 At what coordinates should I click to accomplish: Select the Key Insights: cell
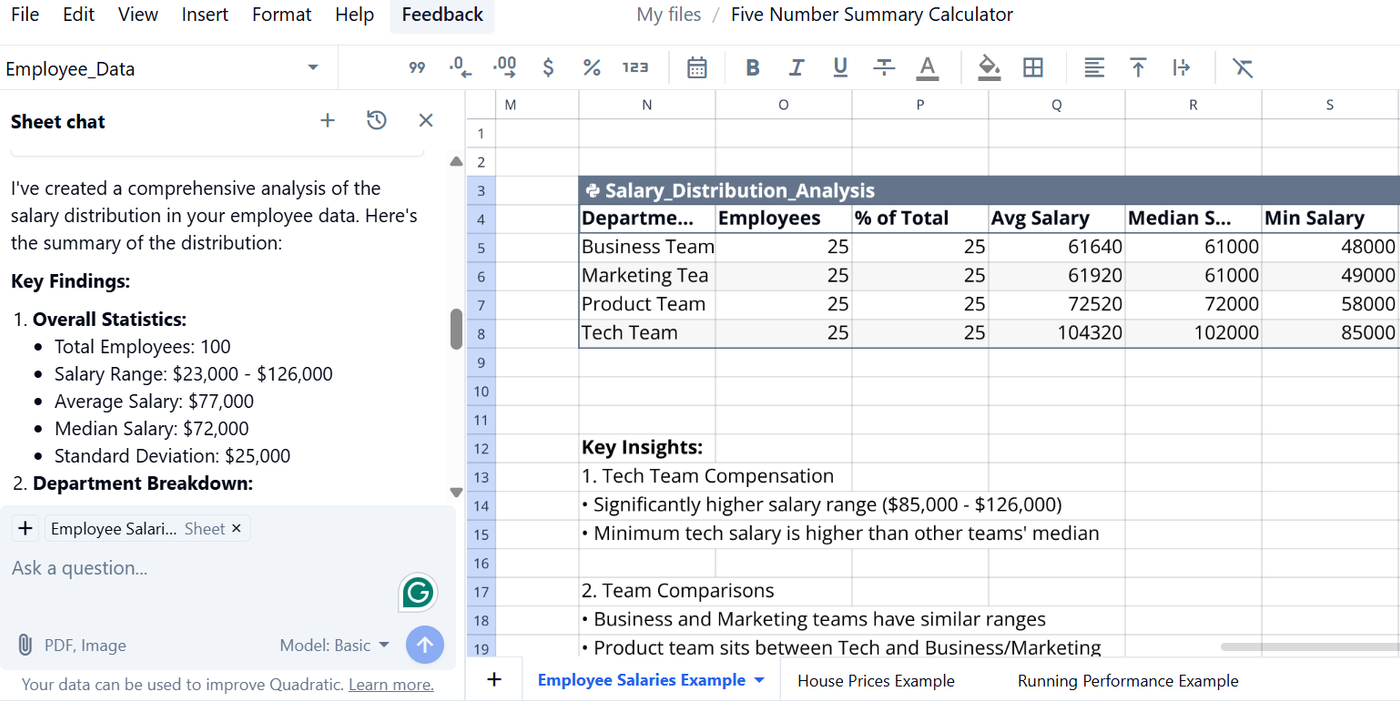[647, 448]
